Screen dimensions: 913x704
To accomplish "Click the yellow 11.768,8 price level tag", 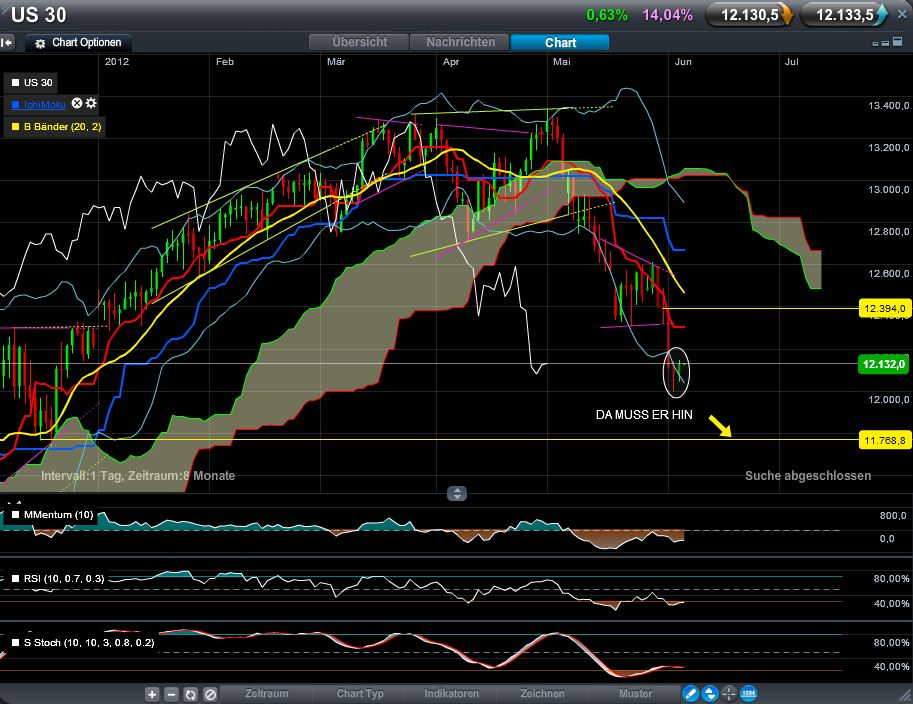I will (x=884, y=440).
